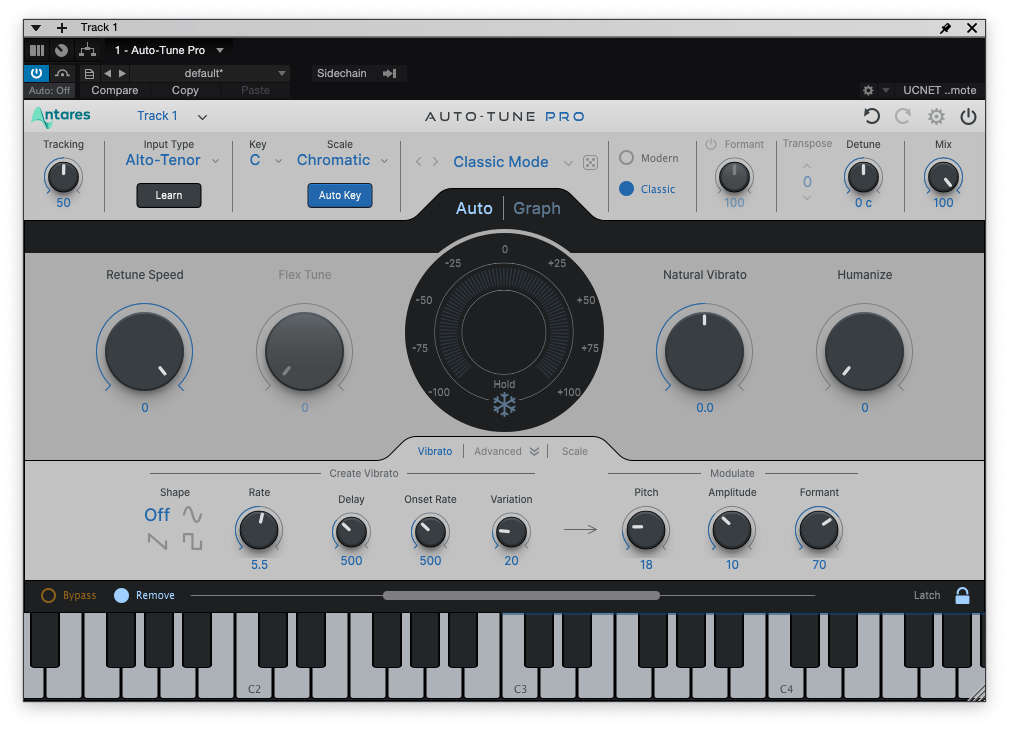Screen dimensions: 1009x729
Task: Click host previous preset triangle
Action: pos(107,73)
